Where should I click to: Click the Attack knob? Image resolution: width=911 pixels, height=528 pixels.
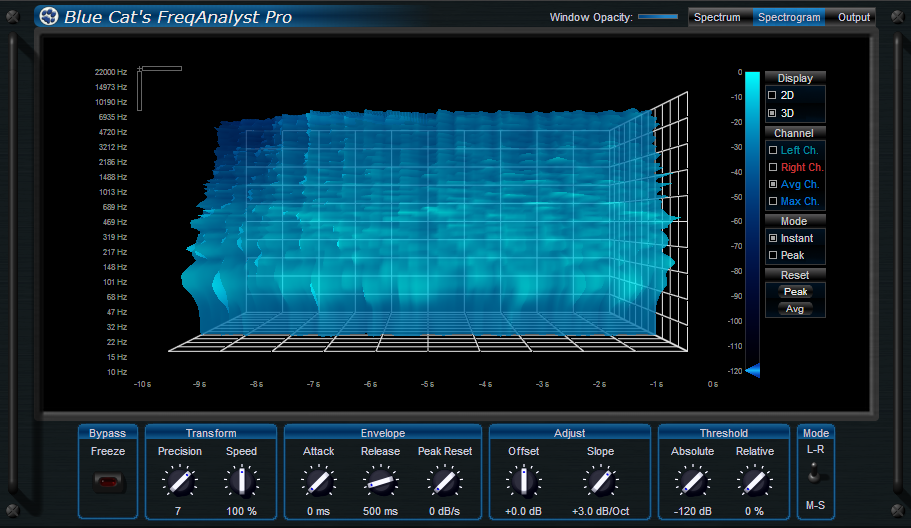[x=318, y=482]
